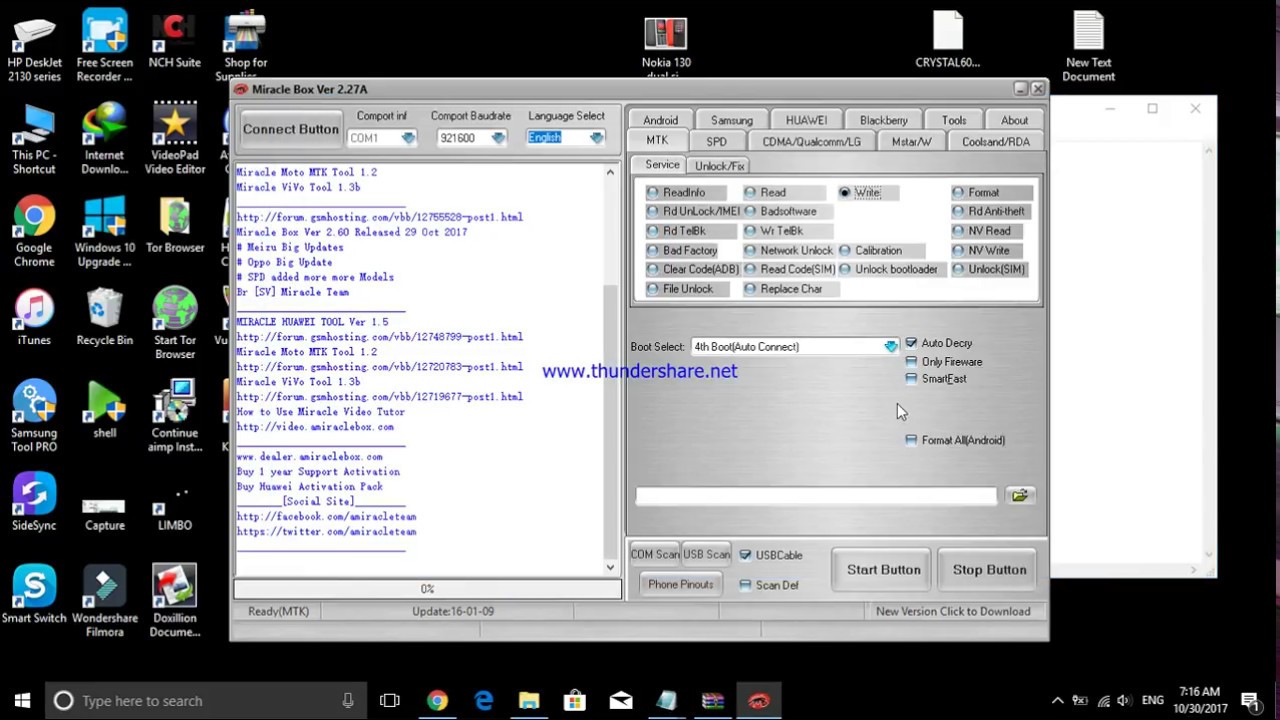Click the Start Button
The image size is (1280, 720).
click(884, 570)
